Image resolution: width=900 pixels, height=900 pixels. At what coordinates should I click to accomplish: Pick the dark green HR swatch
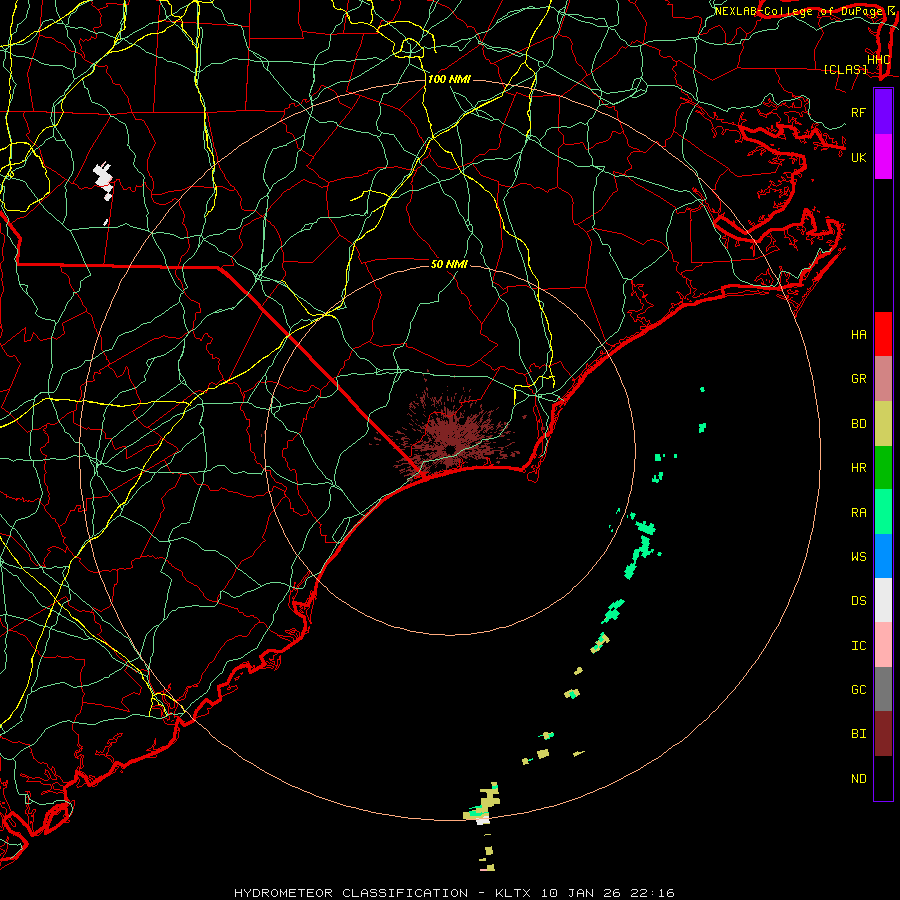883,468
